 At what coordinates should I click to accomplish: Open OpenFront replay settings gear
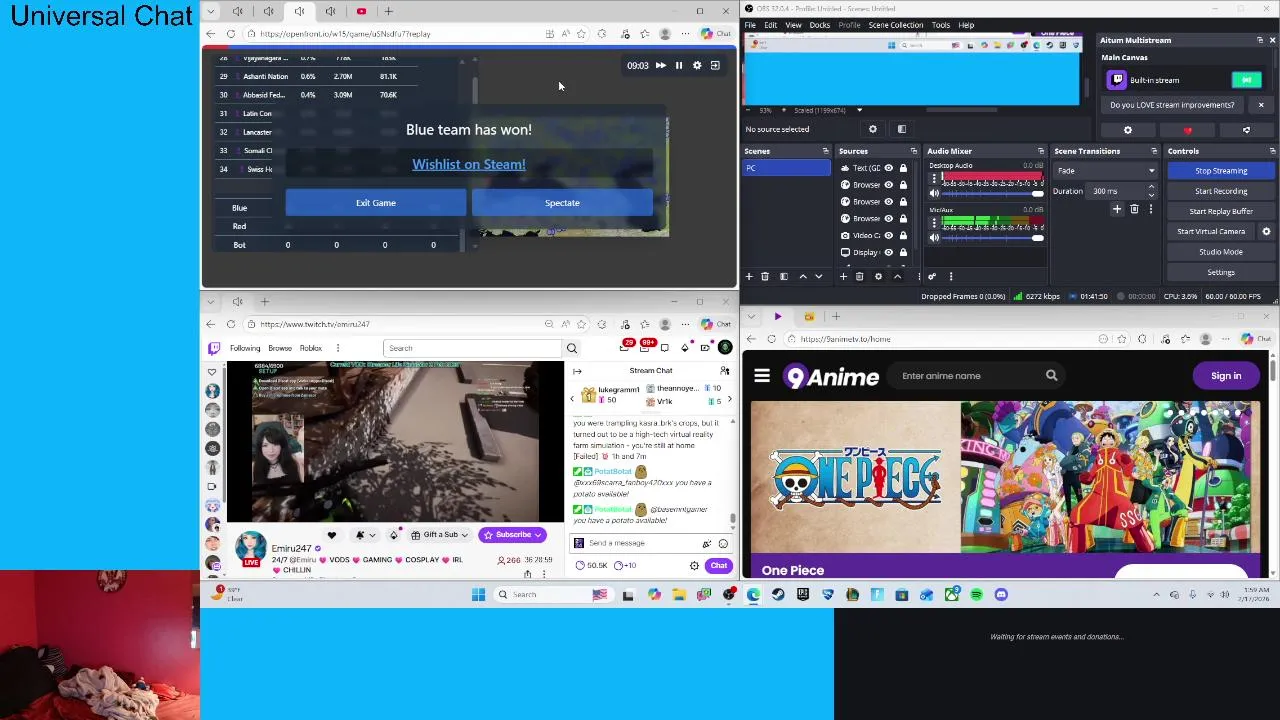[x=697, y=66]
